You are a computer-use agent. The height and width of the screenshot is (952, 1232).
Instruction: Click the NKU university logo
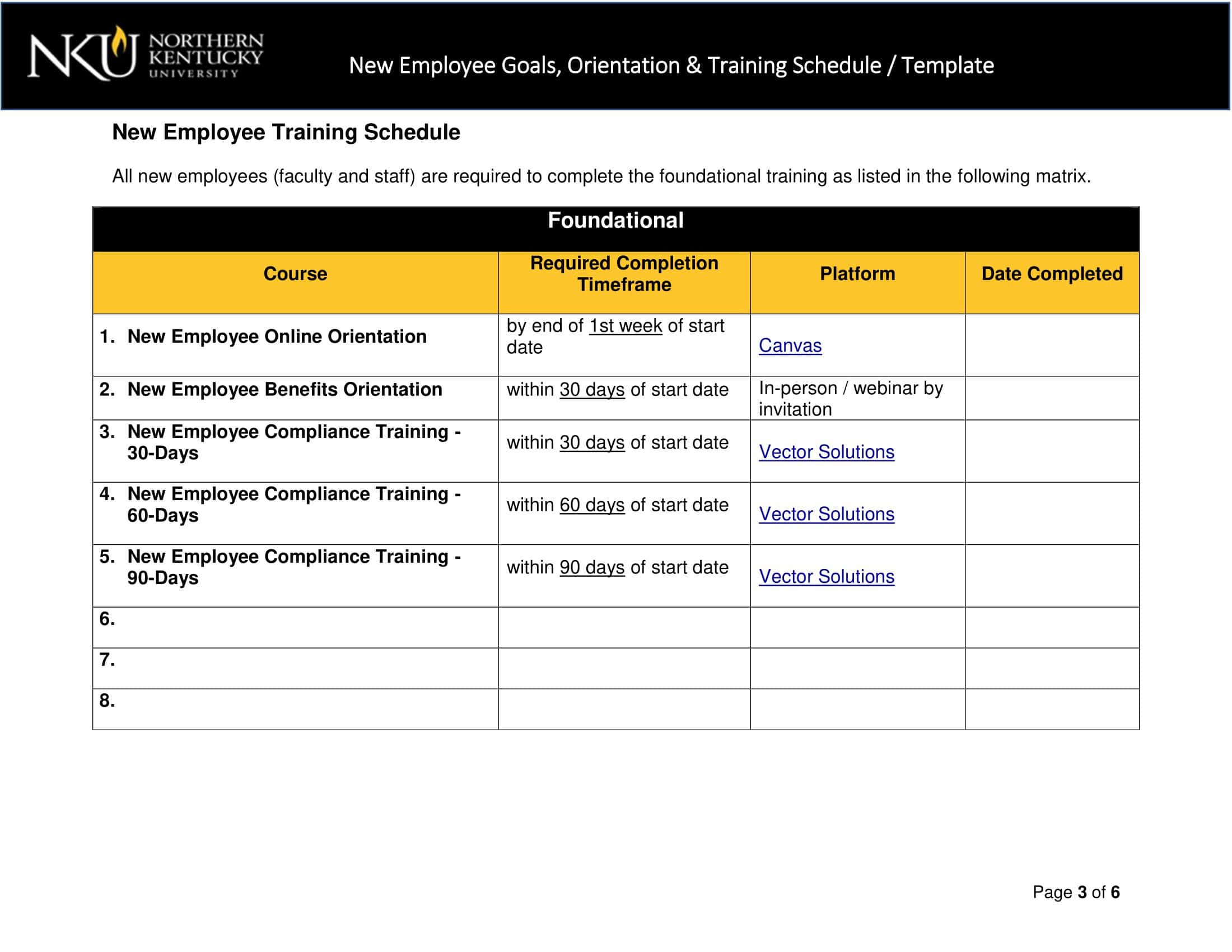[x=145, y=55]
